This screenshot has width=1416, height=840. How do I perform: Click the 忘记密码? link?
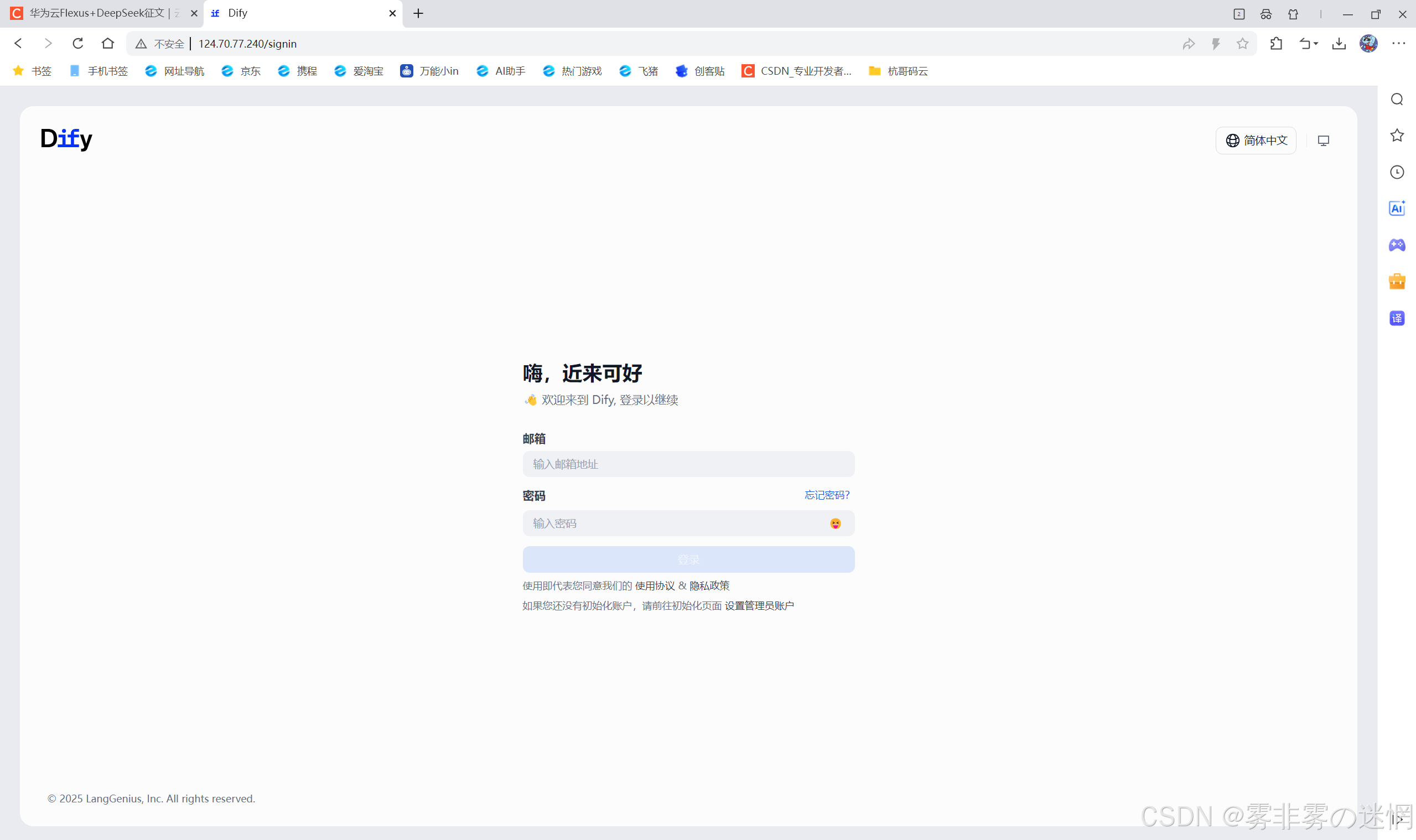[827, 495]
